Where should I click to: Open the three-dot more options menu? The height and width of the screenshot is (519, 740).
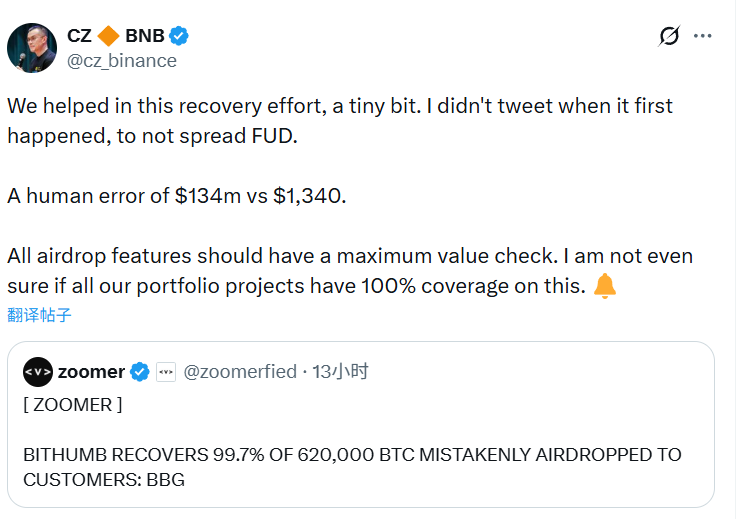[x=703, y=36]
